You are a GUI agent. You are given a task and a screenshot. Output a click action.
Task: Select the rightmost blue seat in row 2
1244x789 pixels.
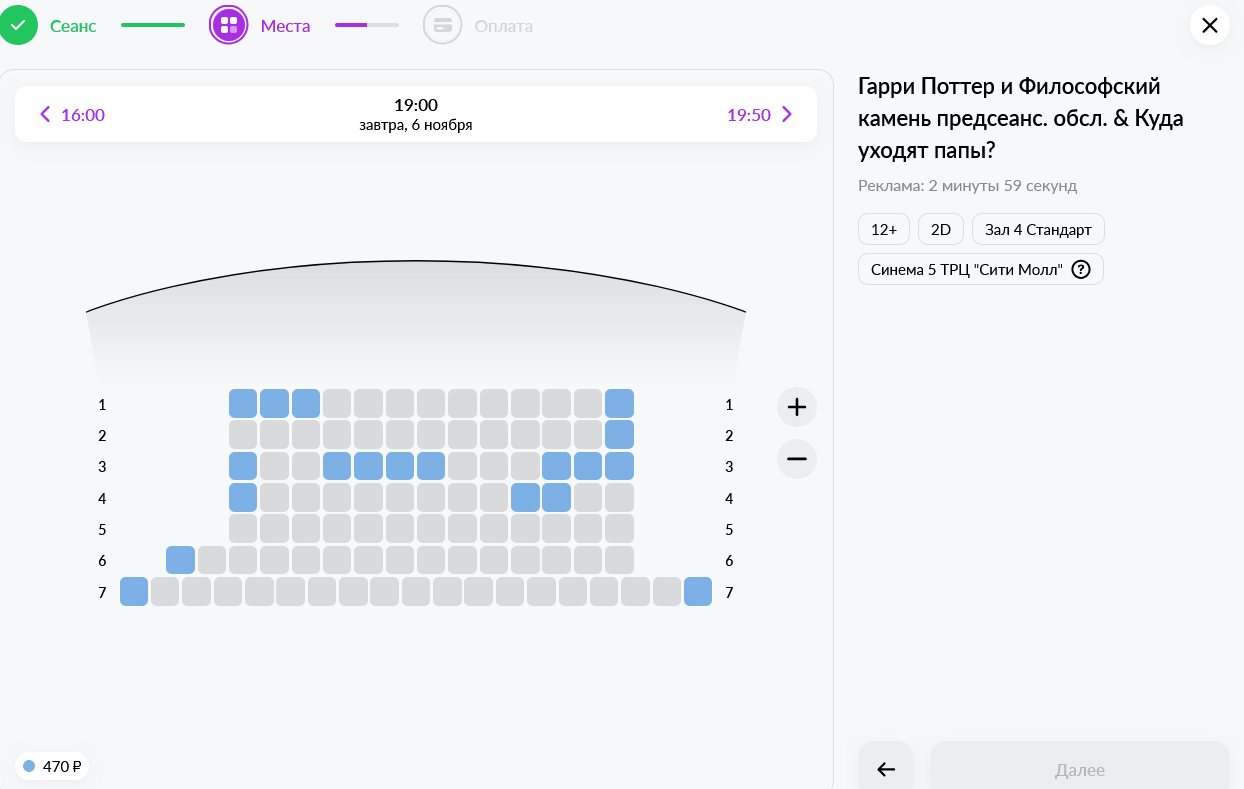click(x=619, y=435)
